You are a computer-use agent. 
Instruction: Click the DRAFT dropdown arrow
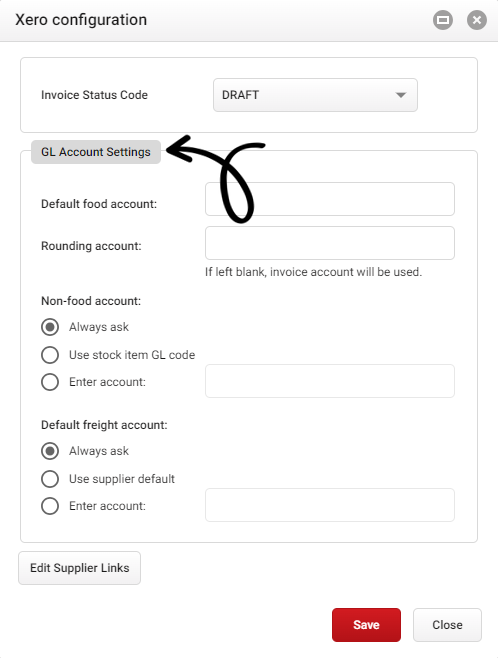401,95
